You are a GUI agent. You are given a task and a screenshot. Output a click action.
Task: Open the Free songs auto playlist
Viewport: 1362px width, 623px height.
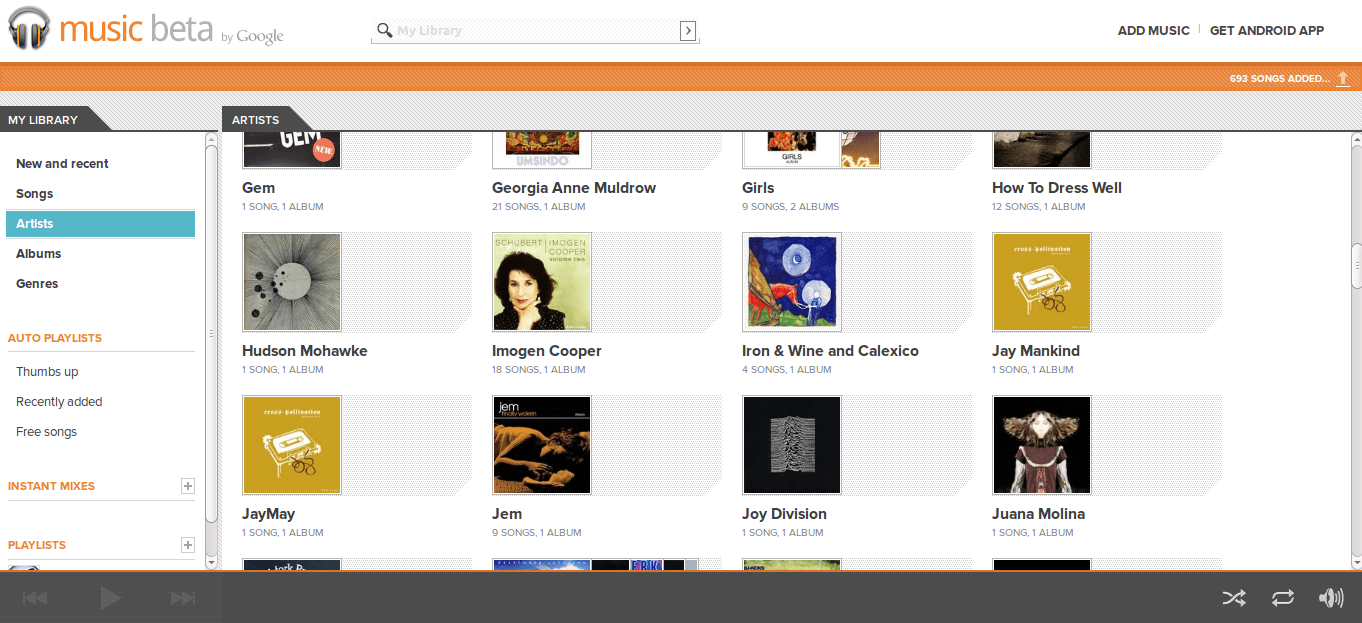[x=46, y=432]
